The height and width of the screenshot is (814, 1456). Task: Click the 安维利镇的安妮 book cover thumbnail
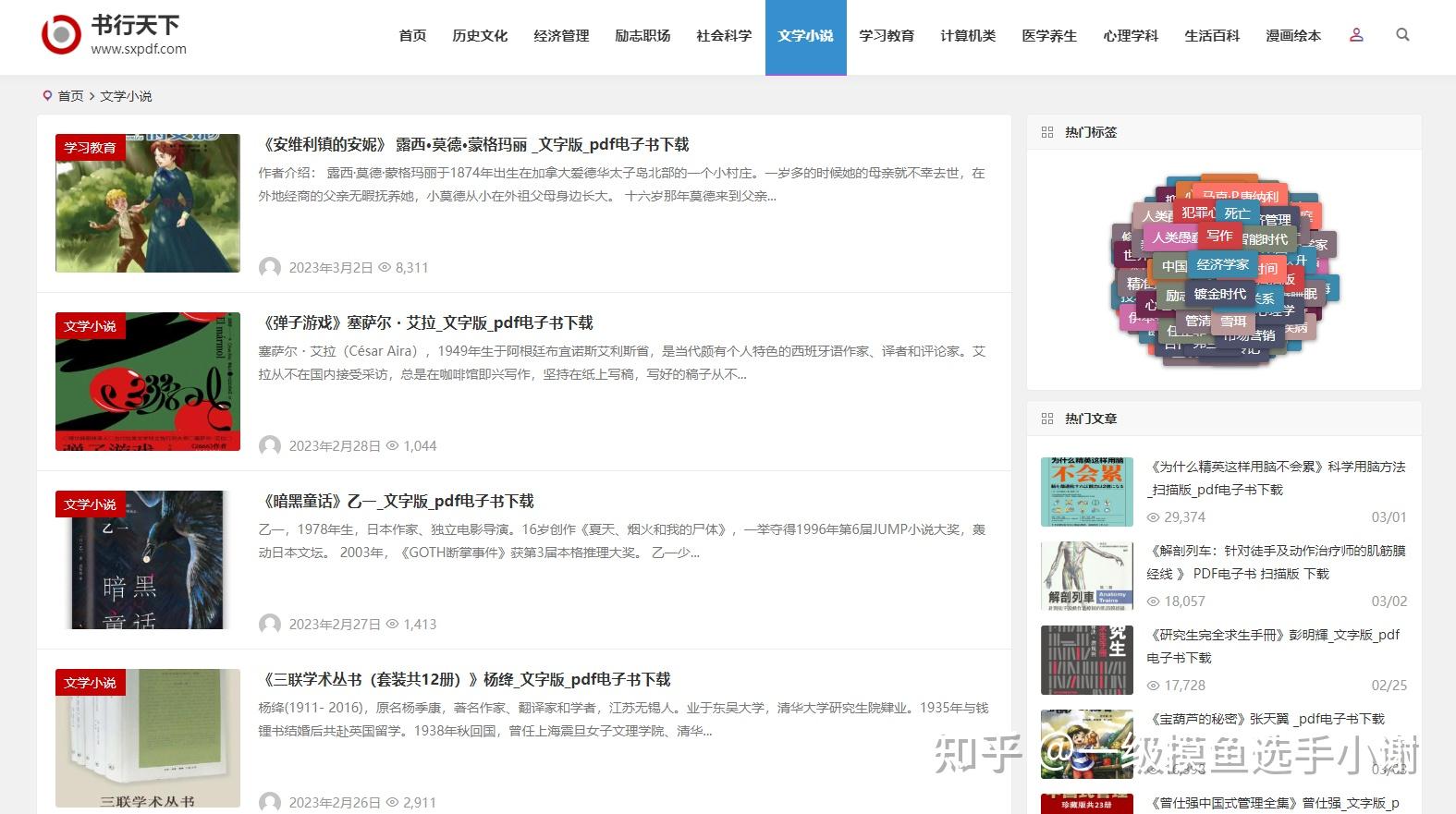point(148,203)
